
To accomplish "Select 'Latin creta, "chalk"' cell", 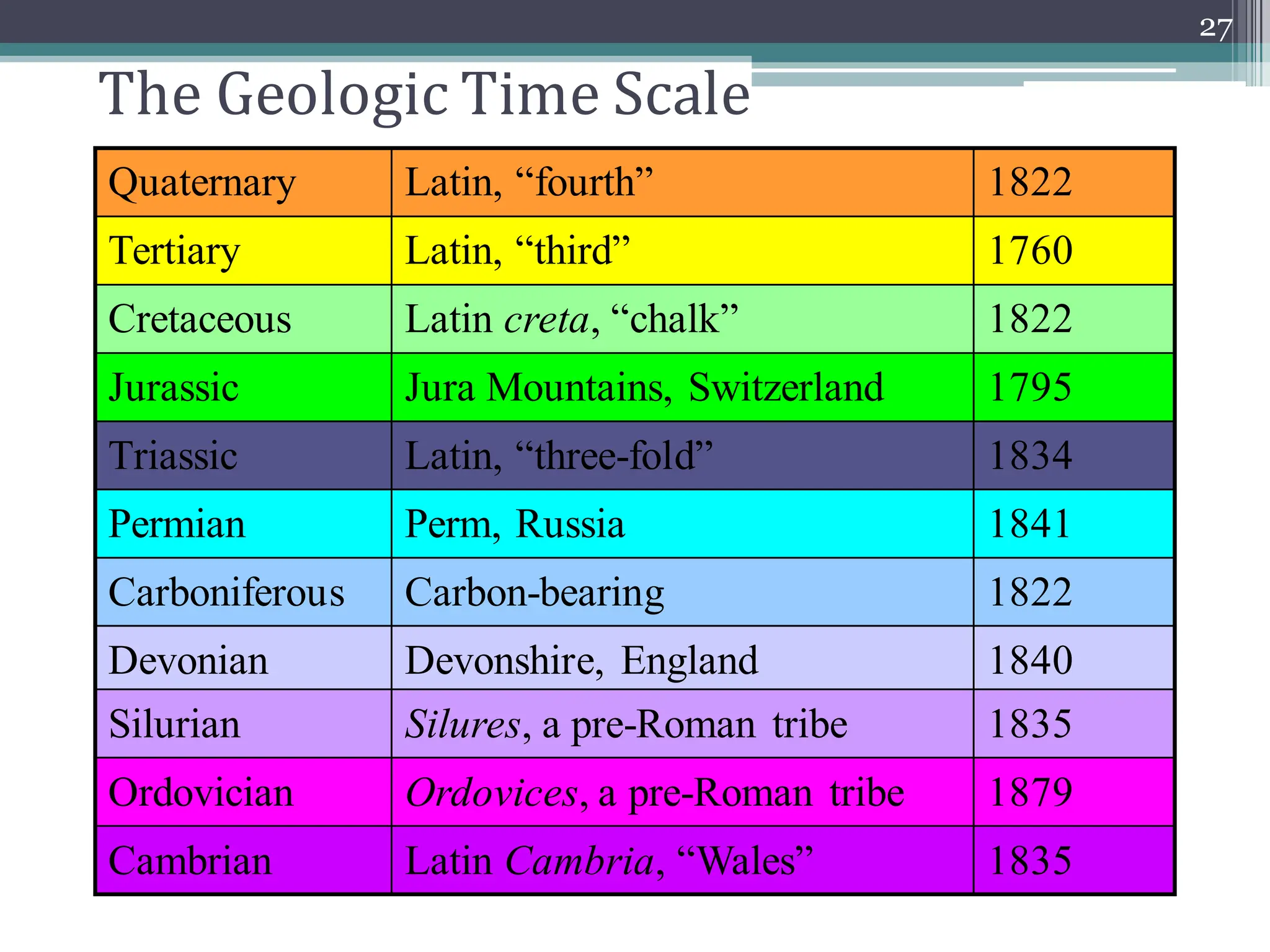I will coord(682,319).
